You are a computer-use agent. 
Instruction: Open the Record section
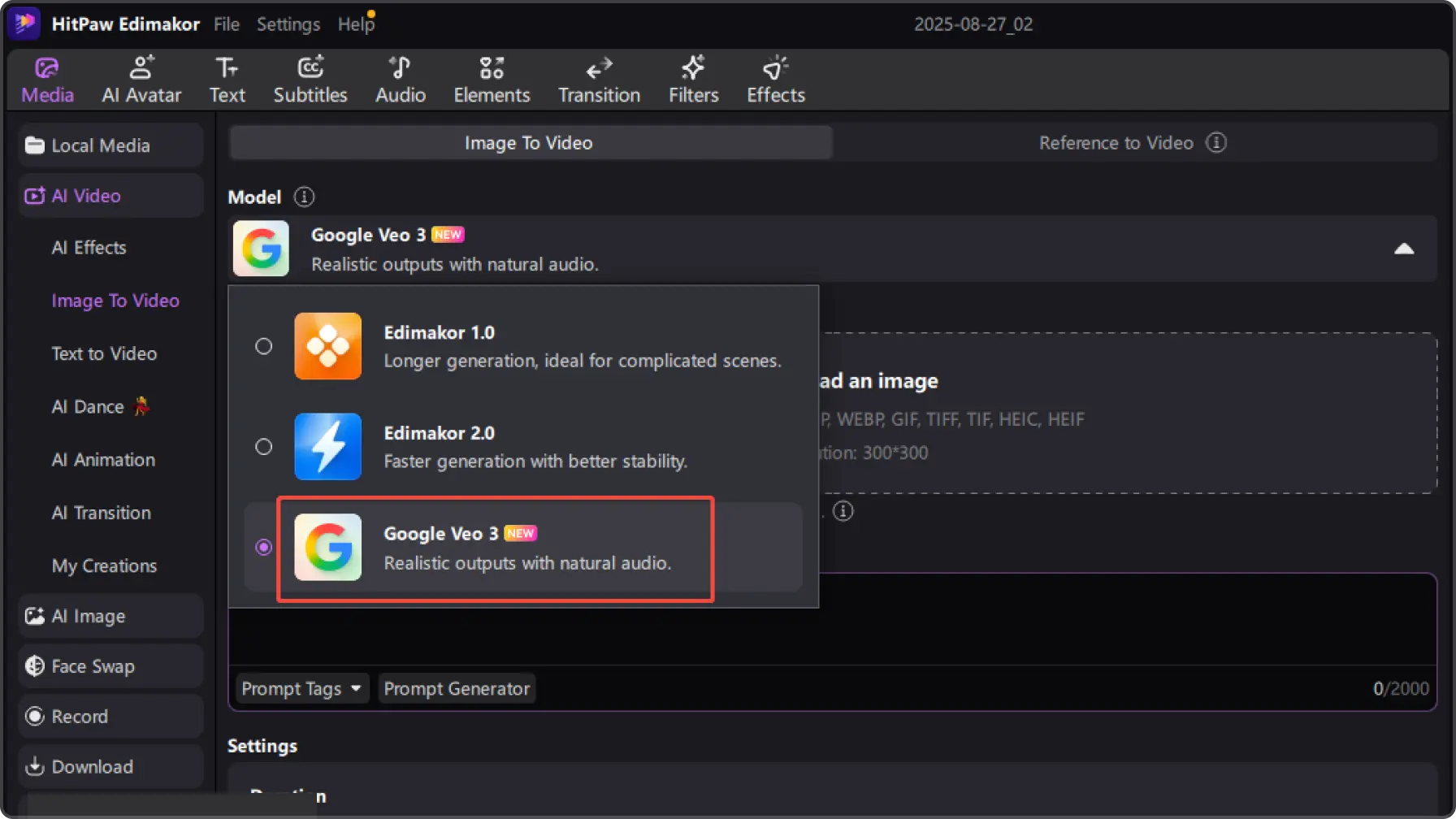(x=111, y=716)
